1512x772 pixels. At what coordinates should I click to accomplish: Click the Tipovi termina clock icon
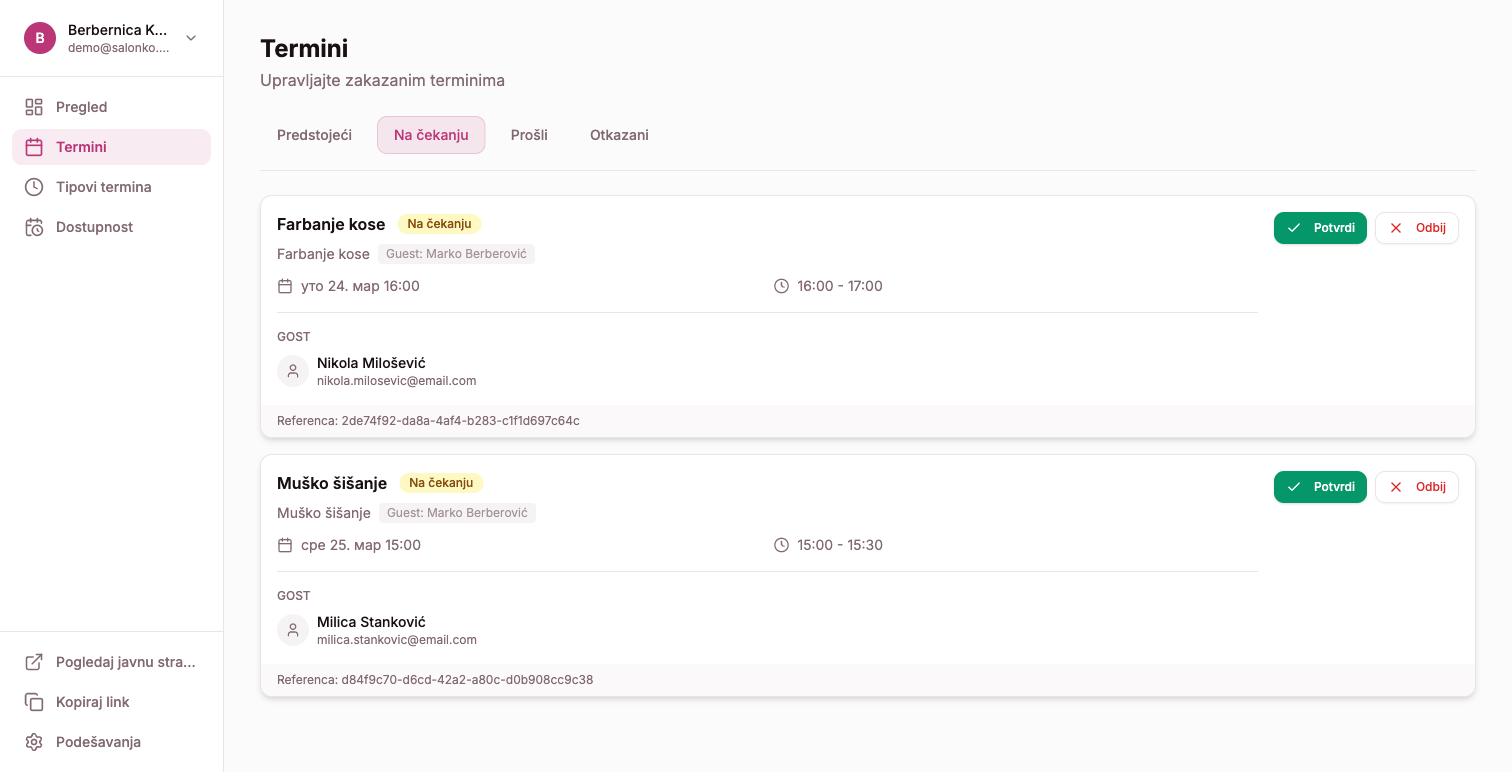click(x=34, y=187)
